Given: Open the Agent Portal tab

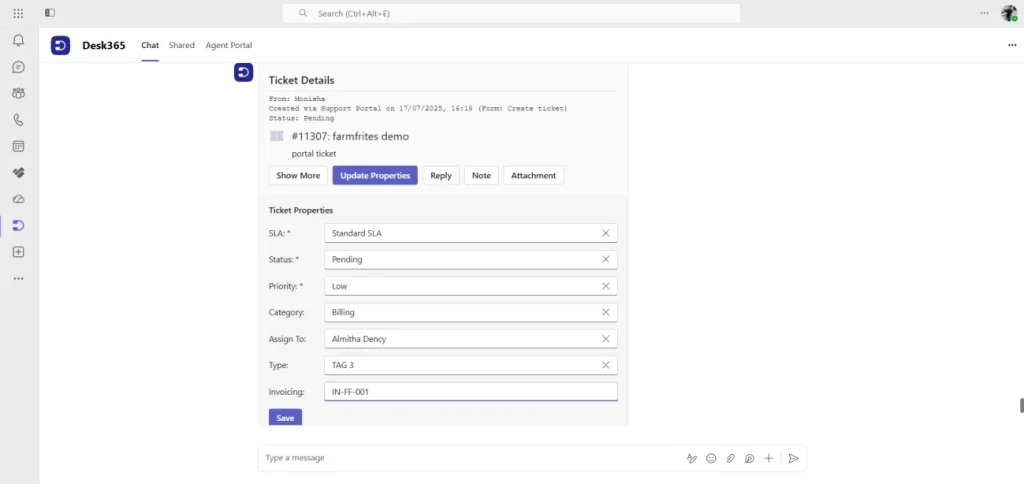Looking at the screenshot, I should pos(229,45).
